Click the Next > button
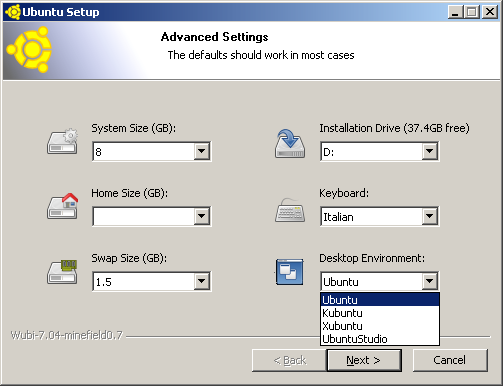 tap(364, 360)
